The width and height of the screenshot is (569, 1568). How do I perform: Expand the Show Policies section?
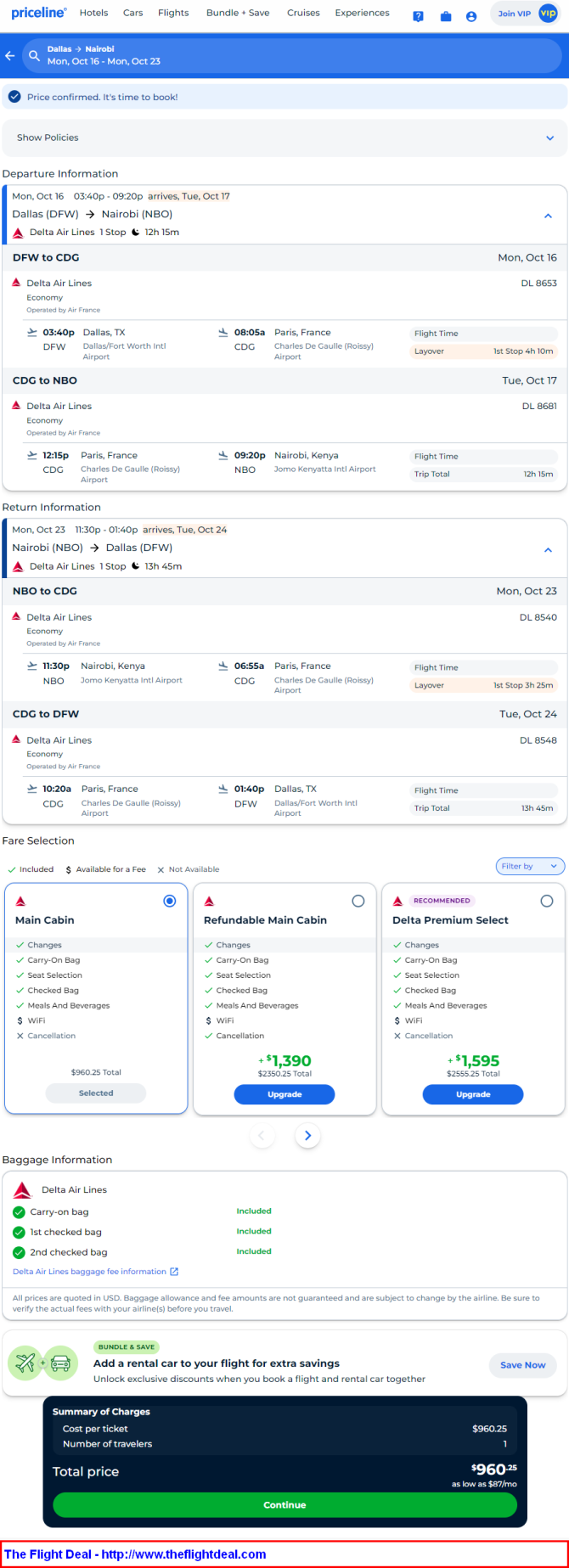point(284,138)
